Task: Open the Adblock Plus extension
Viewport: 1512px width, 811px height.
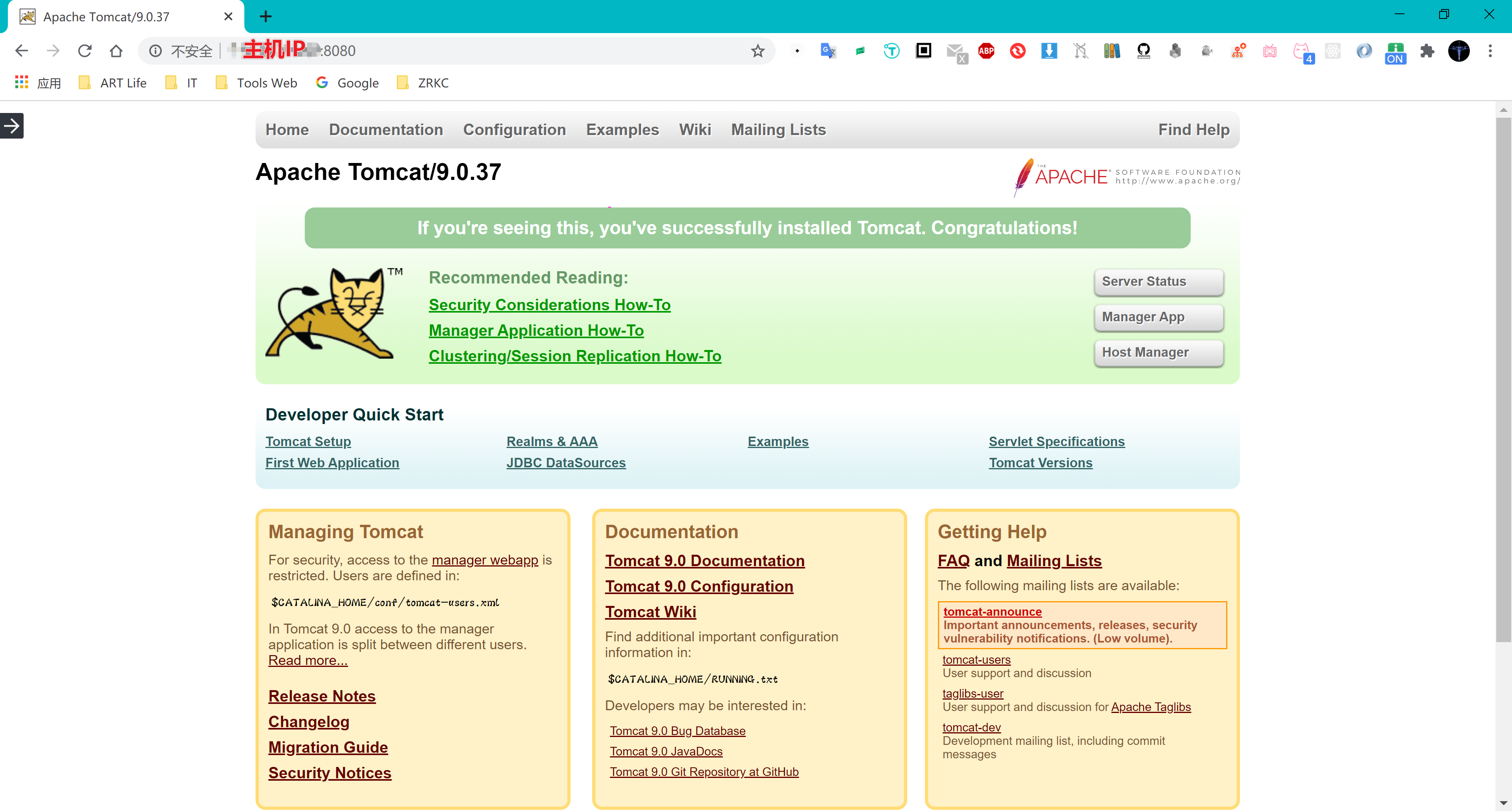Action: pos(986,51)
